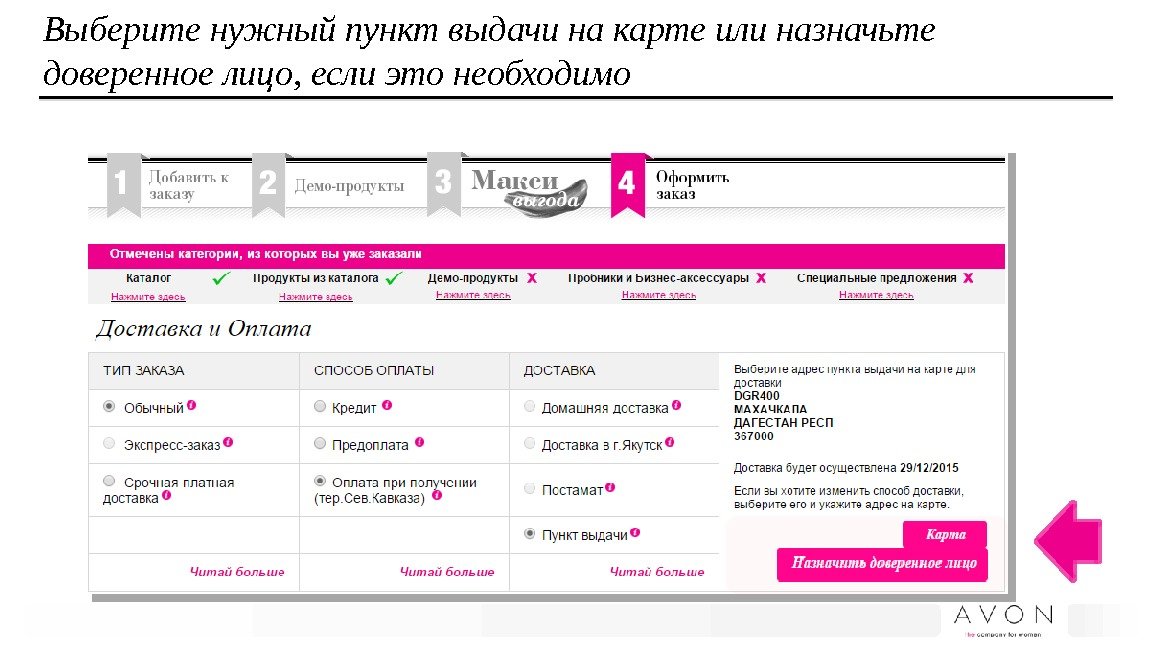
Task: Select Срочная платная доставка option
Action: point(109,480)
